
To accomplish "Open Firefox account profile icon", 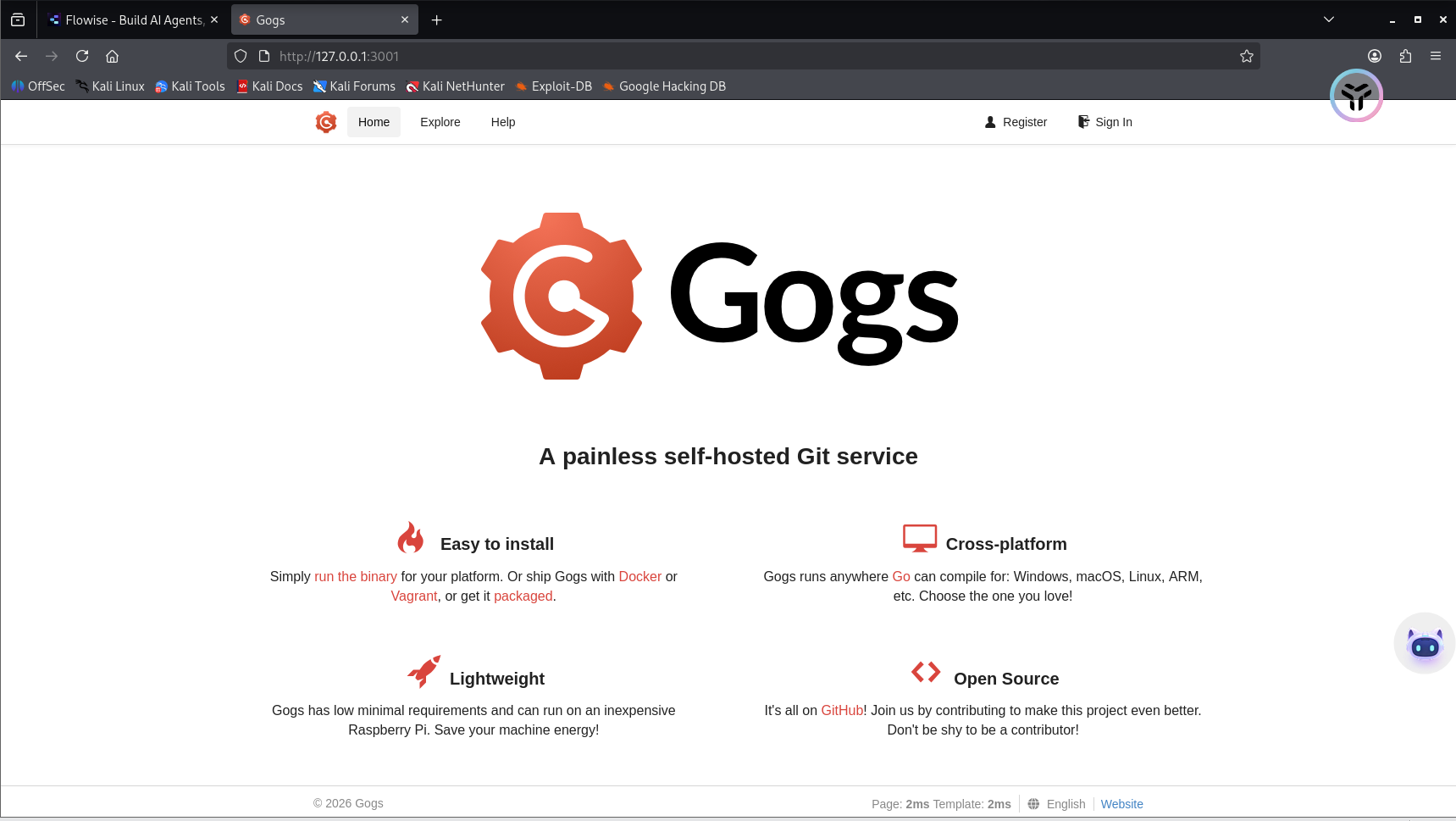I will tap(1375, 56).
